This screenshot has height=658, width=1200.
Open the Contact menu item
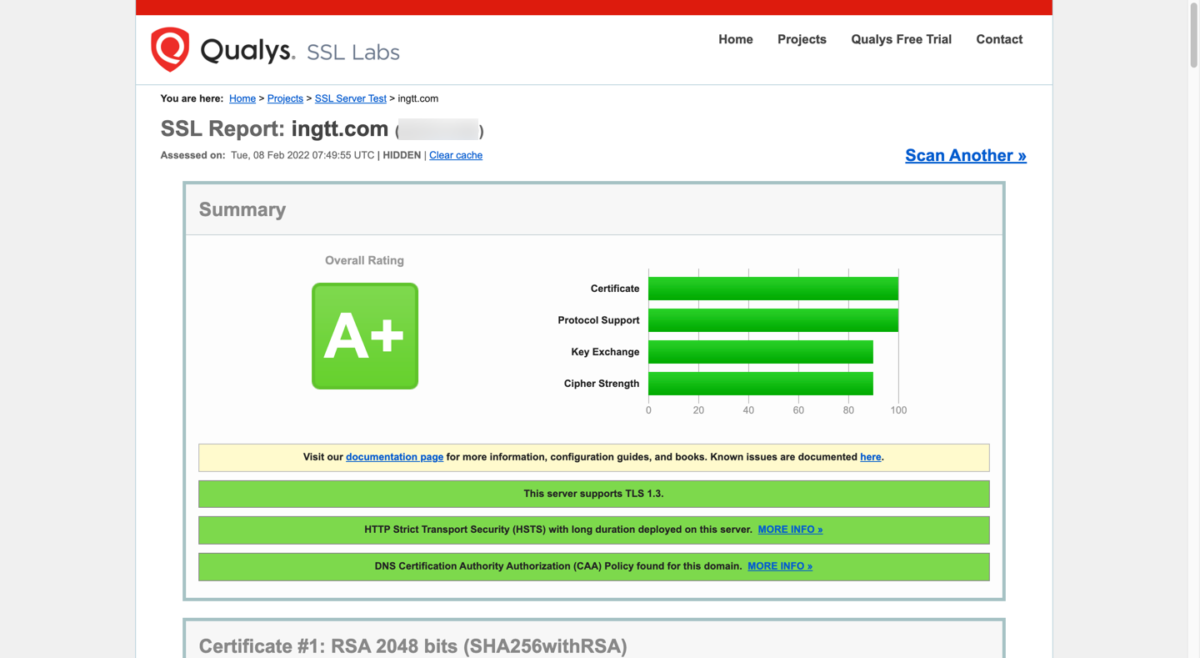(999, 40)
